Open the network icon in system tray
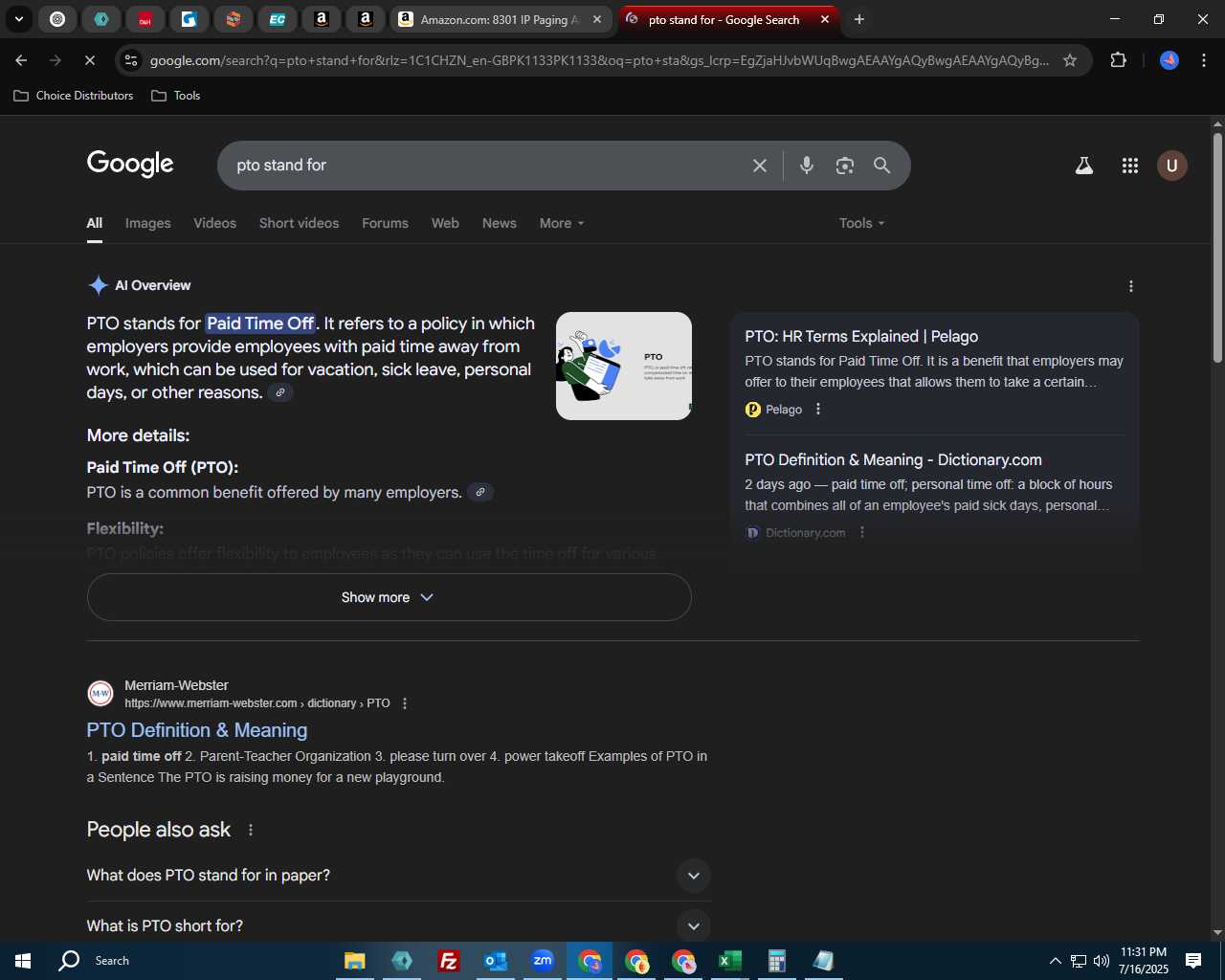 [1078, 961]
